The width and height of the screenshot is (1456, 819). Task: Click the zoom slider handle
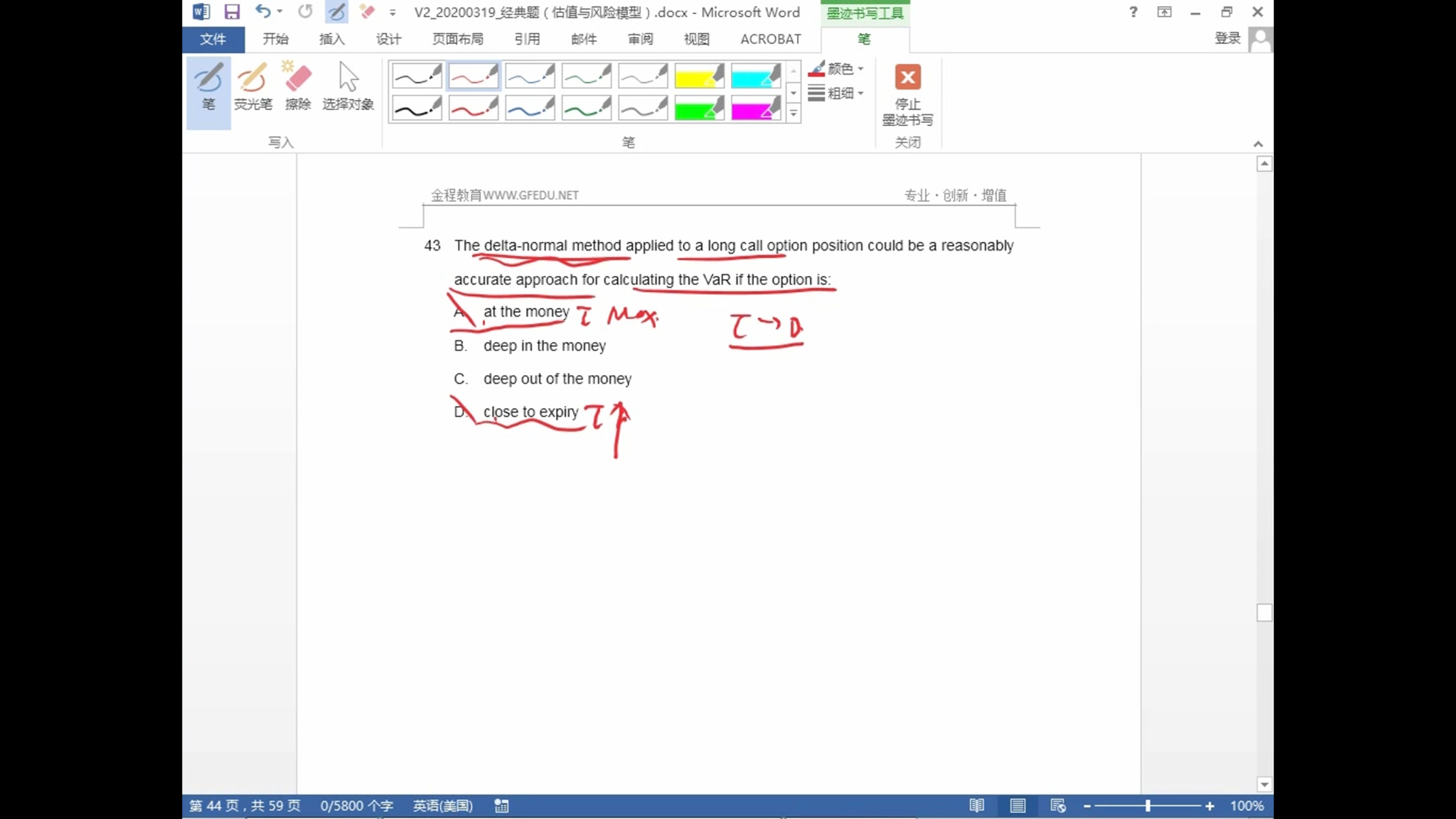(1148, 805)
